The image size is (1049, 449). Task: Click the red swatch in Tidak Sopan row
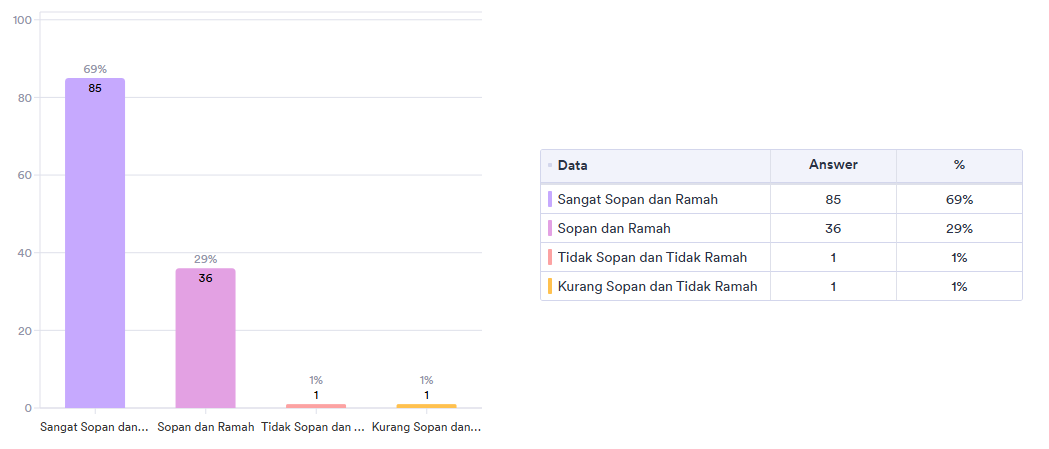click(x=550, y=257)
